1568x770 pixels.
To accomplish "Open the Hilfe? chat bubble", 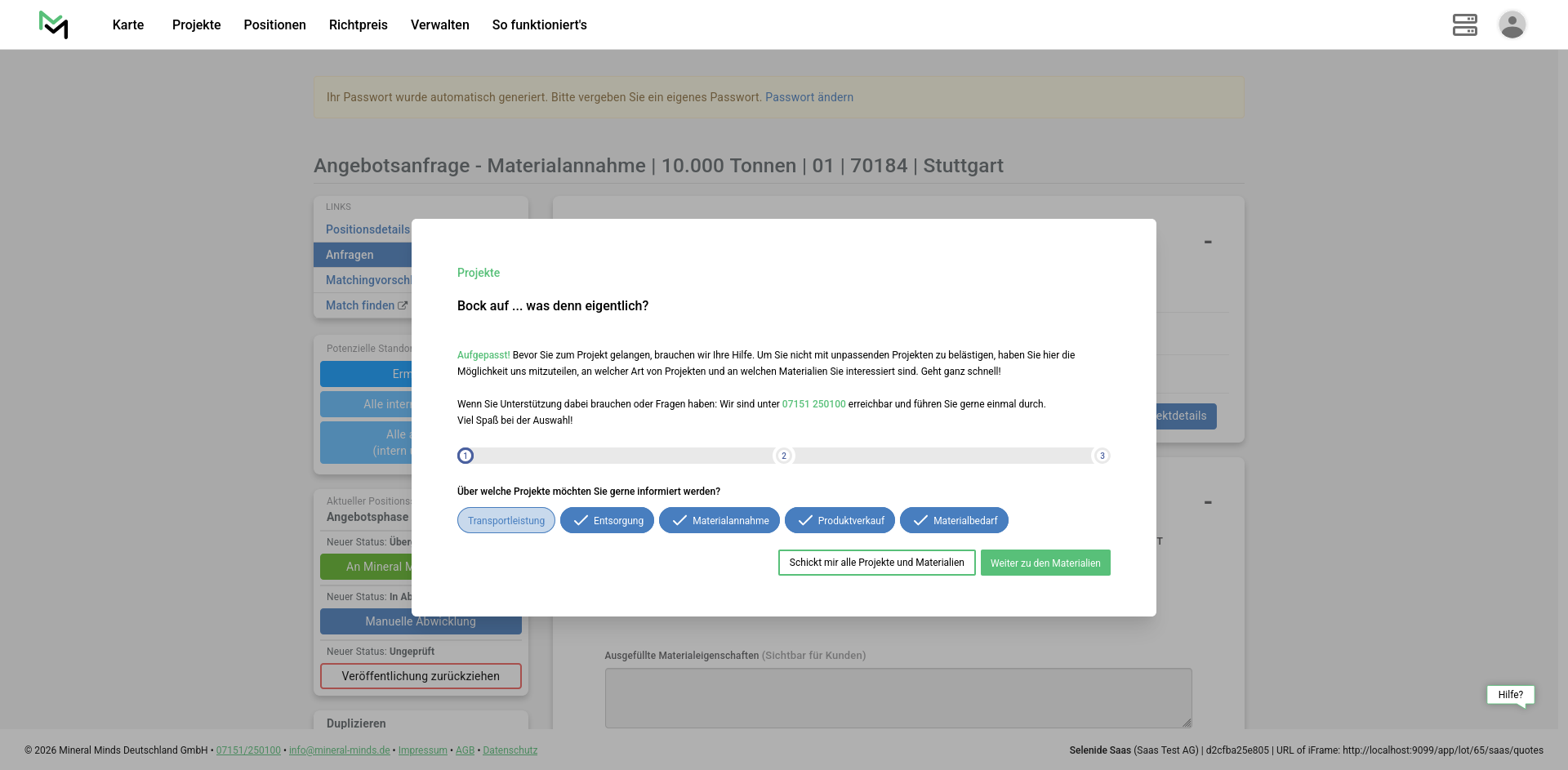I will 1510,695.
